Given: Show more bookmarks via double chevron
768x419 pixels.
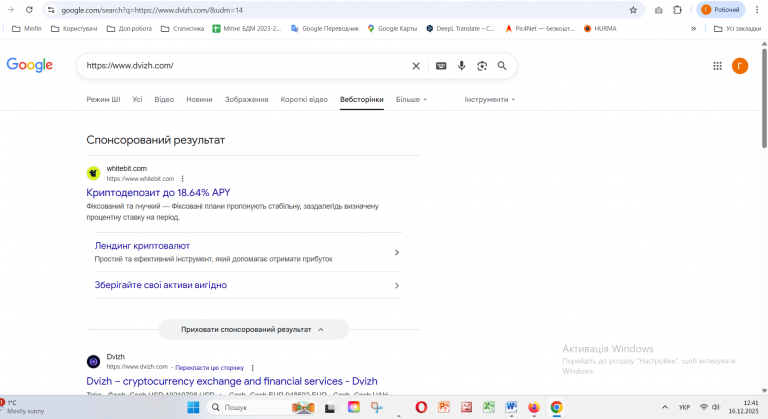Looking at the screenshot, I should point(694,28).
